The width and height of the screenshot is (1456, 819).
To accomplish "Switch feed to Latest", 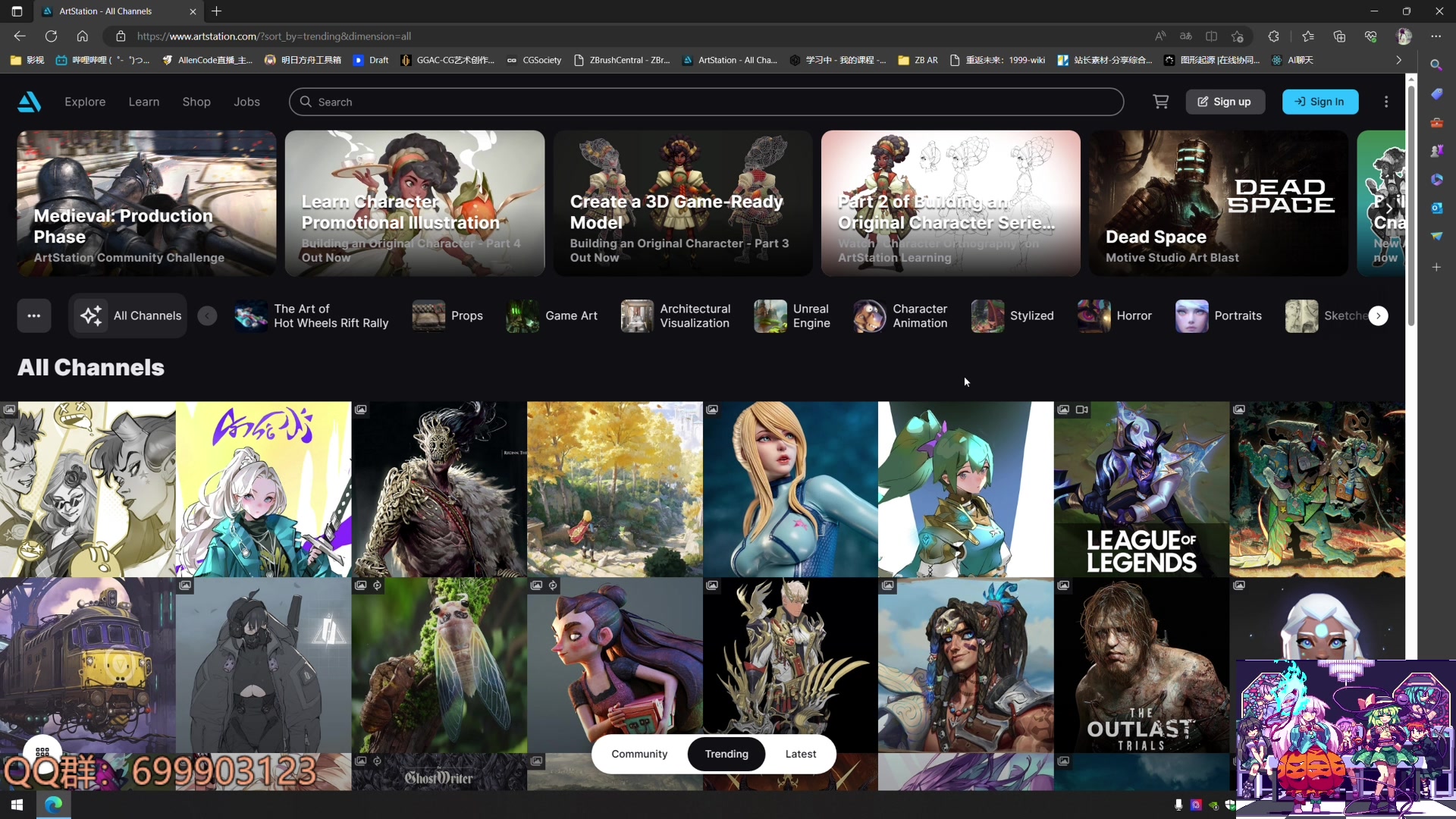I will (x=801, y=754).
